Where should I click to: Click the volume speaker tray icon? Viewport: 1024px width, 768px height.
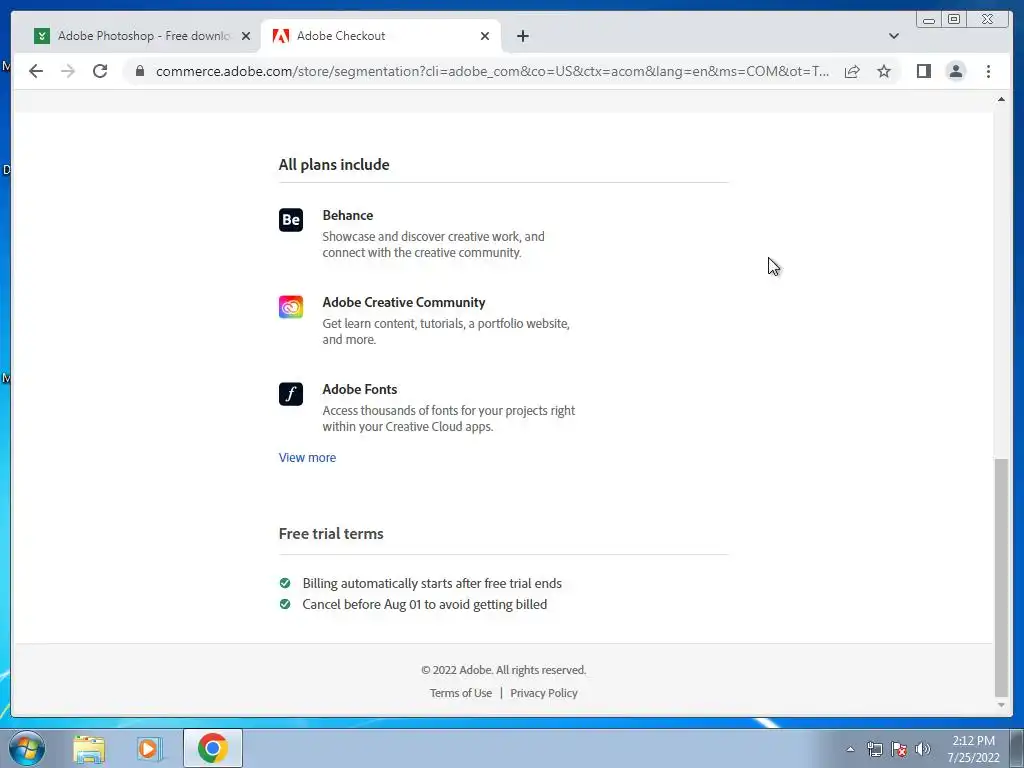click(922, 749)
